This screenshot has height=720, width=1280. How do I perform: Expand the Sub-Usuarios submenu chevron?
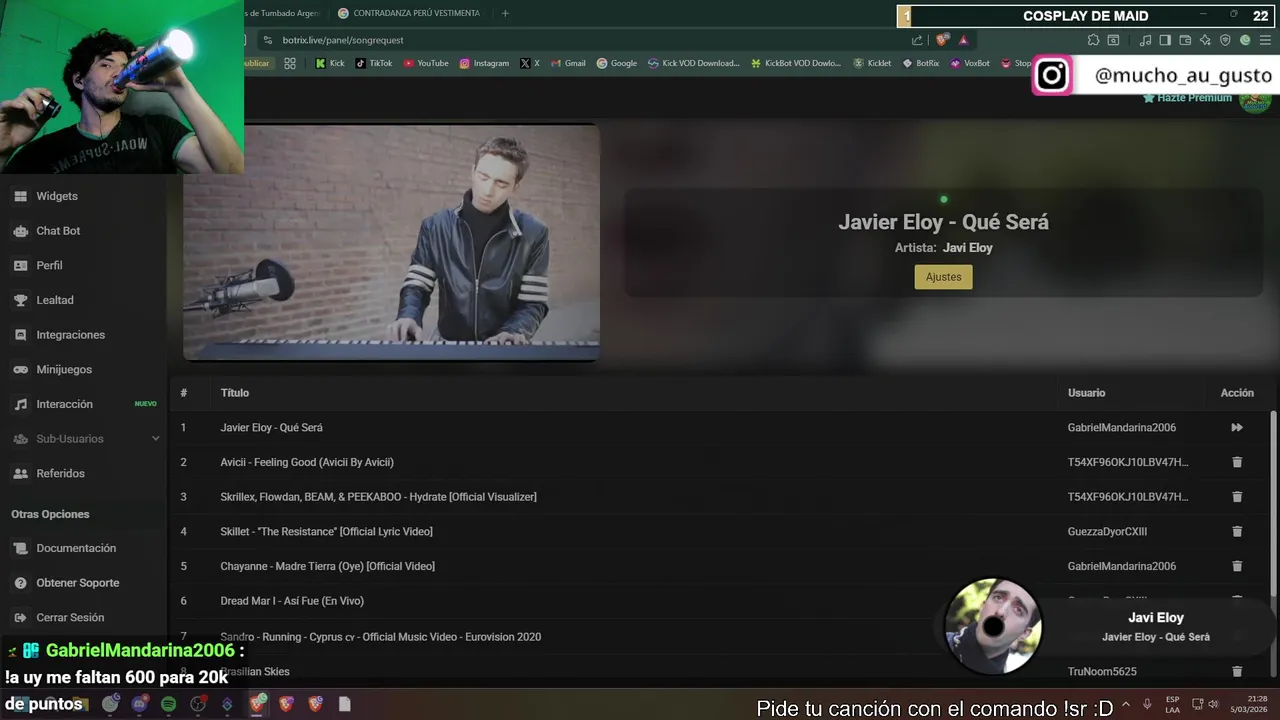click(x=155, y=439)
